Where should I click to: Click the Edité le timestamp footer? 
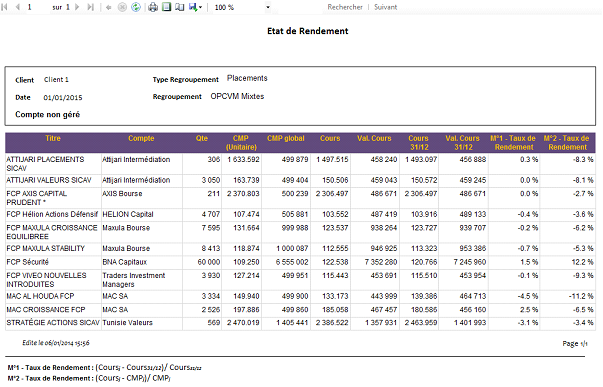click(56, 343)
